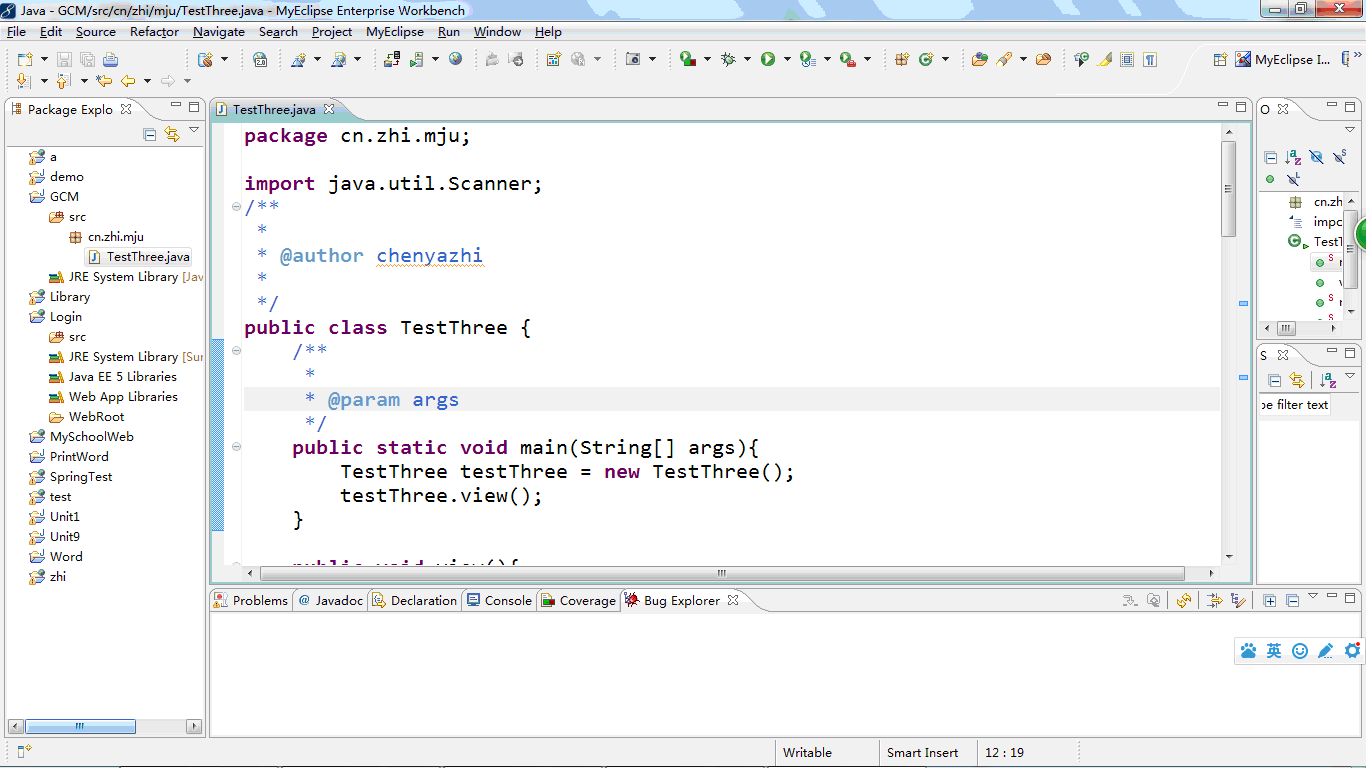
Task: Open Outline view menu triangle
Action: click(1350, 129)
